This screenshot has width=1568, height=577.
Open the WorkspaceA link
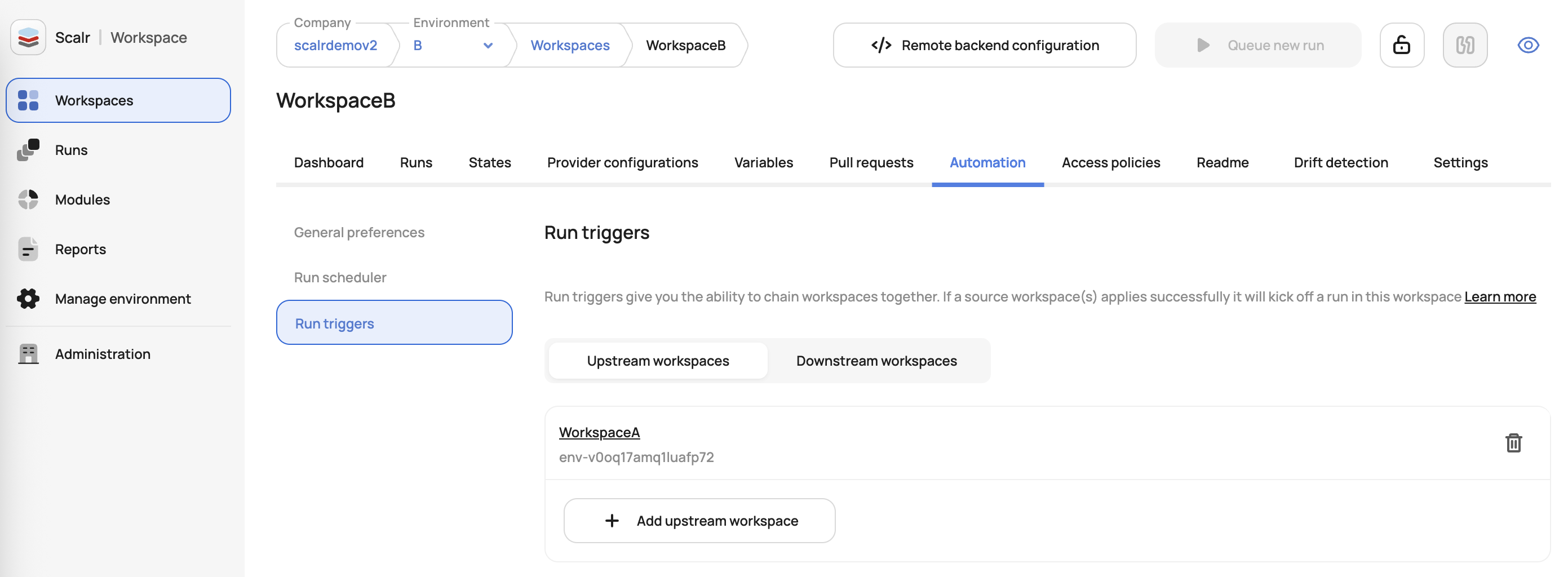(599, 433)
